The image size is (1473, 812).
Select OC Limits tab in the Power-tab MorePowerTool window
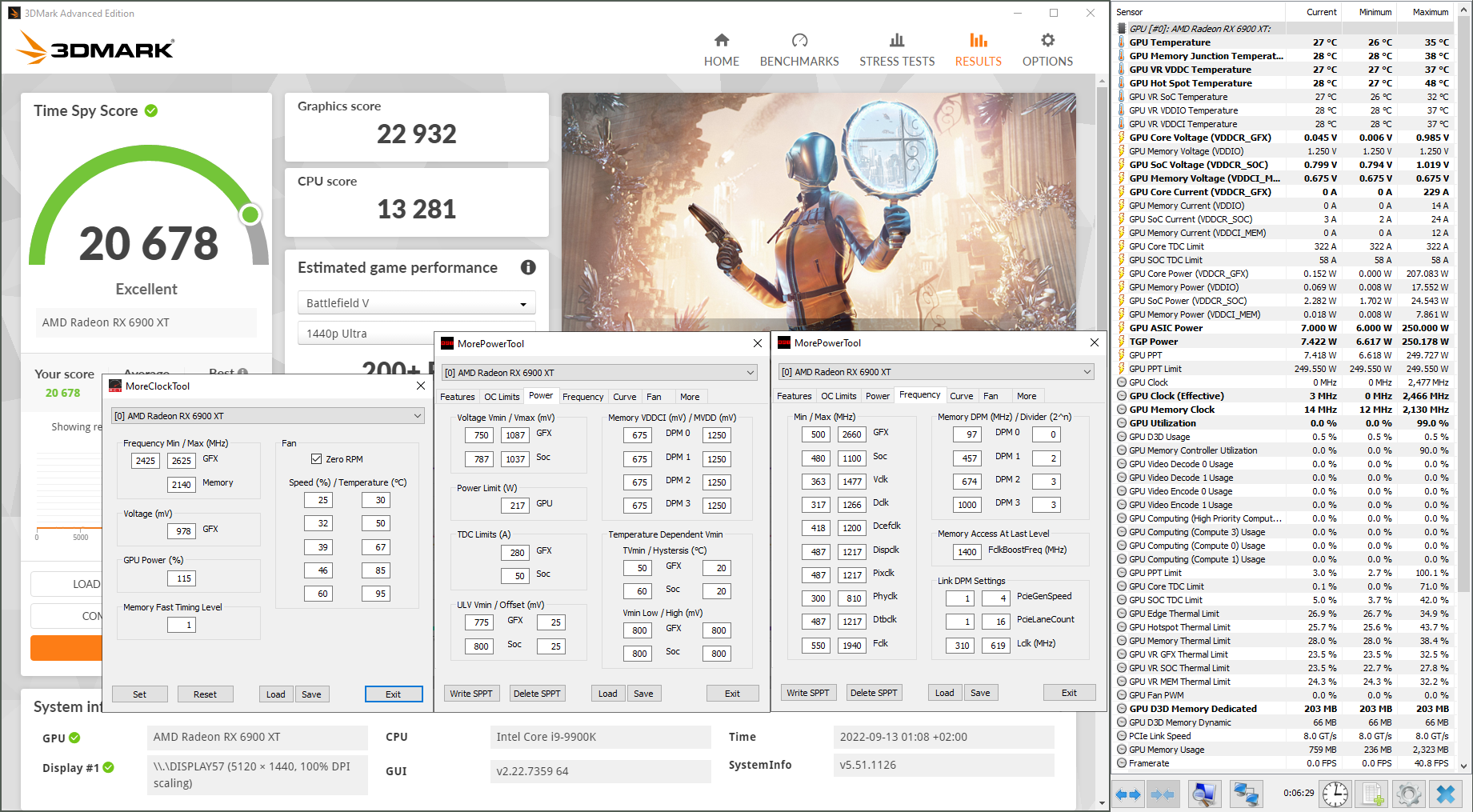(502, 397)
